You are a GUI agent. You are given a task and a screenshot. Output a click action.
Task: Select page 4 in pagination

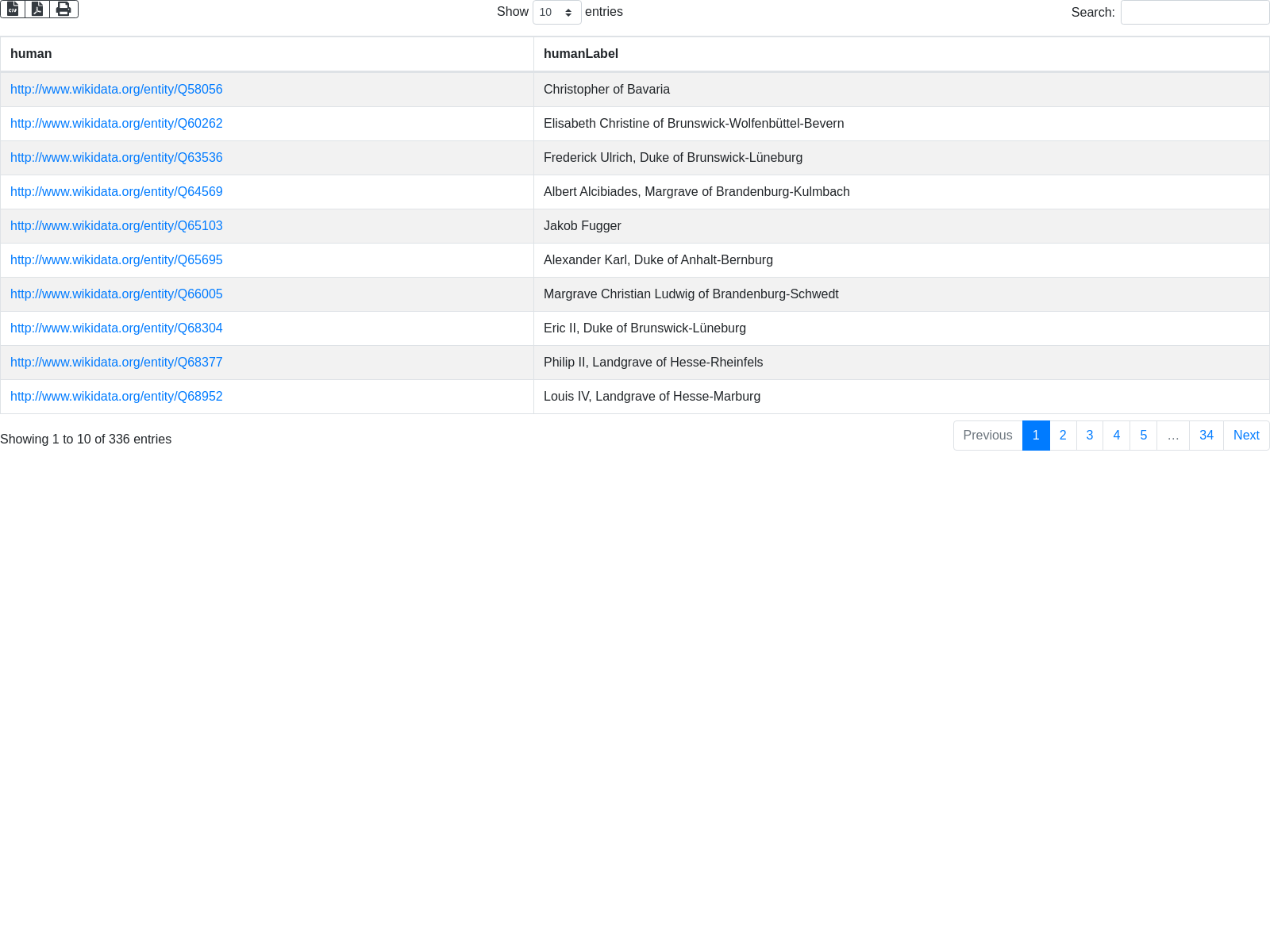(x=1117, y=436)
